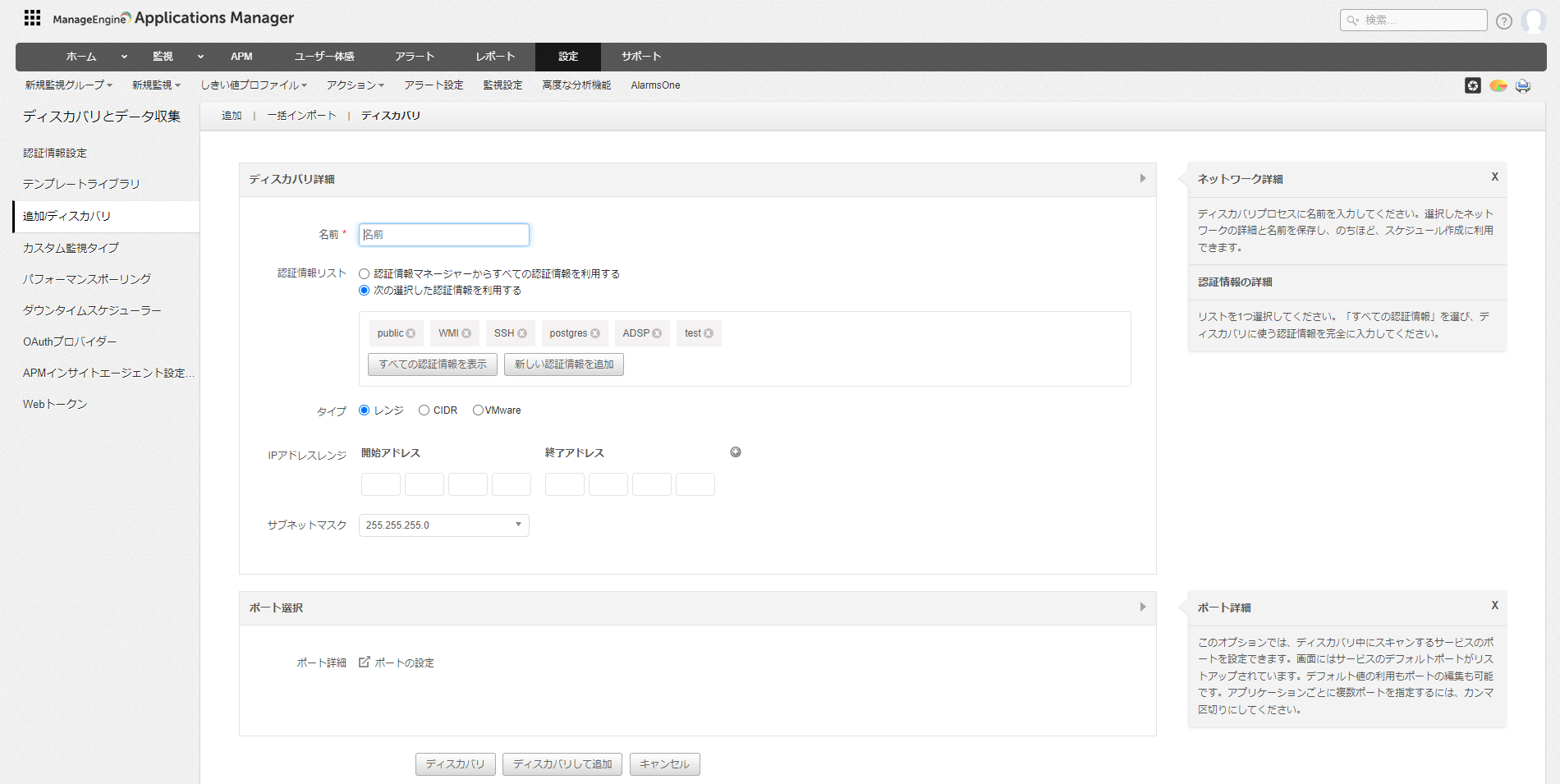Image resolution: width=1560 pixels, height=784 pixels.
Task: Select the CIDR type radio button
Action: pyautogui.click(x=424, y=410)
